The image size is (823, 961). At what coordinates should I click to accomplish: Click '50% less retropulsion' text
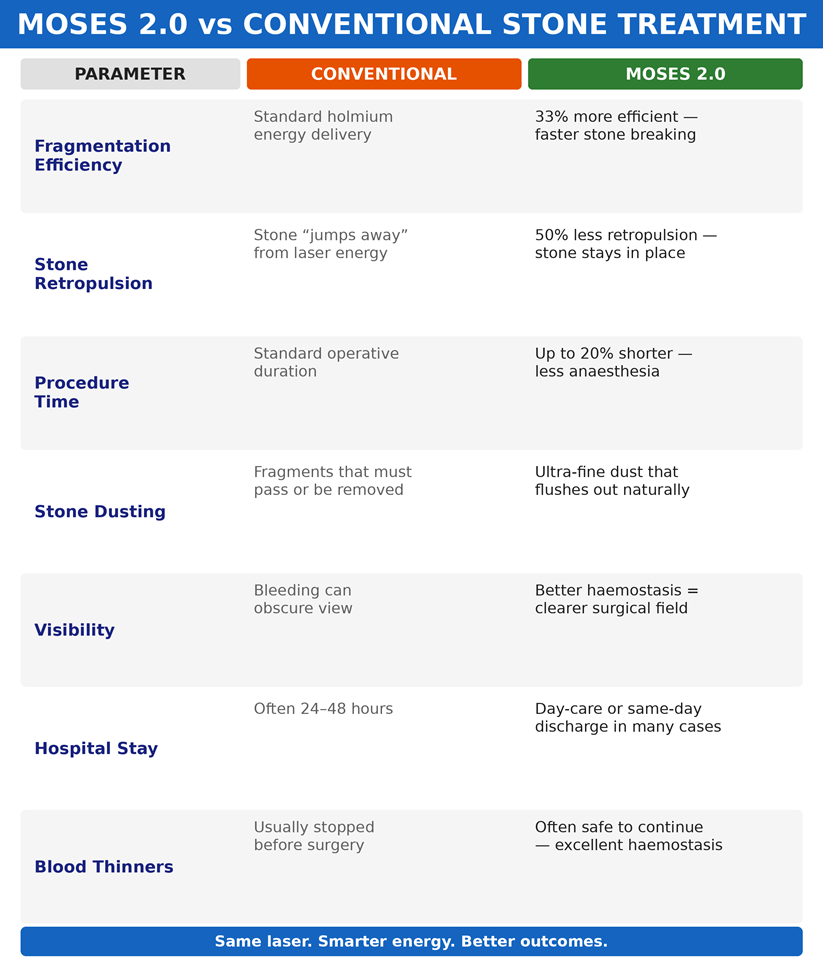[616, 235]
